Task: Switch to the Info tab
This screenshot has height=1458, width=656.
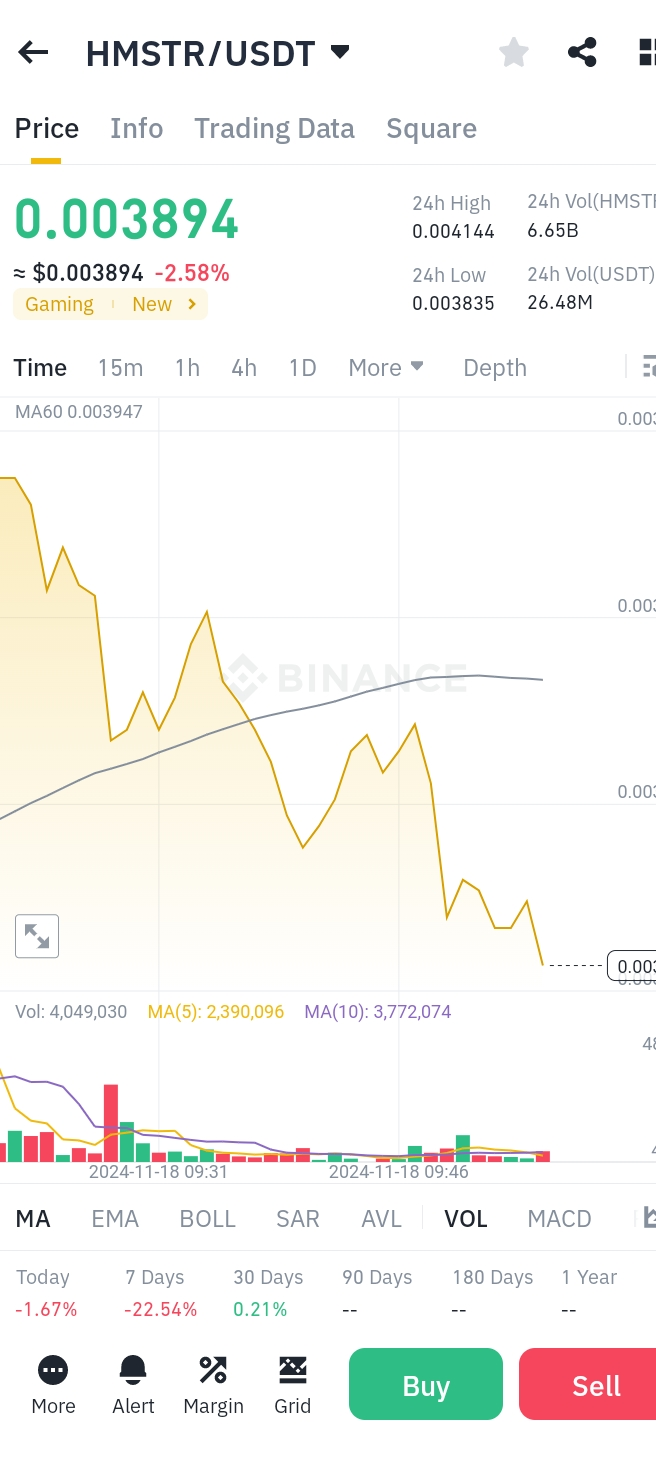Action: click(x=136, y=128)
